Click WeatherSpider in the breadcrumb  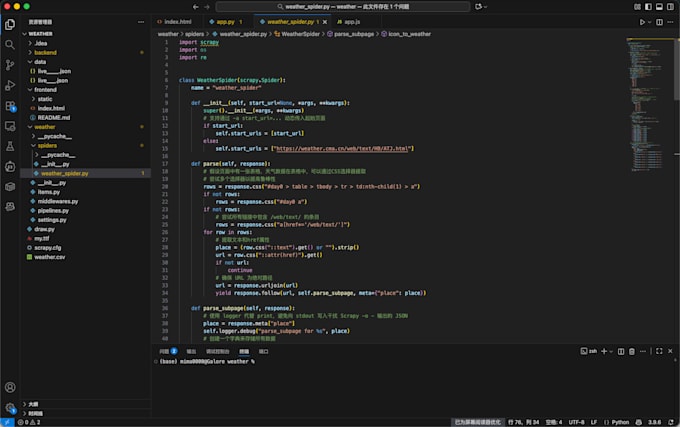coord(300,34)
